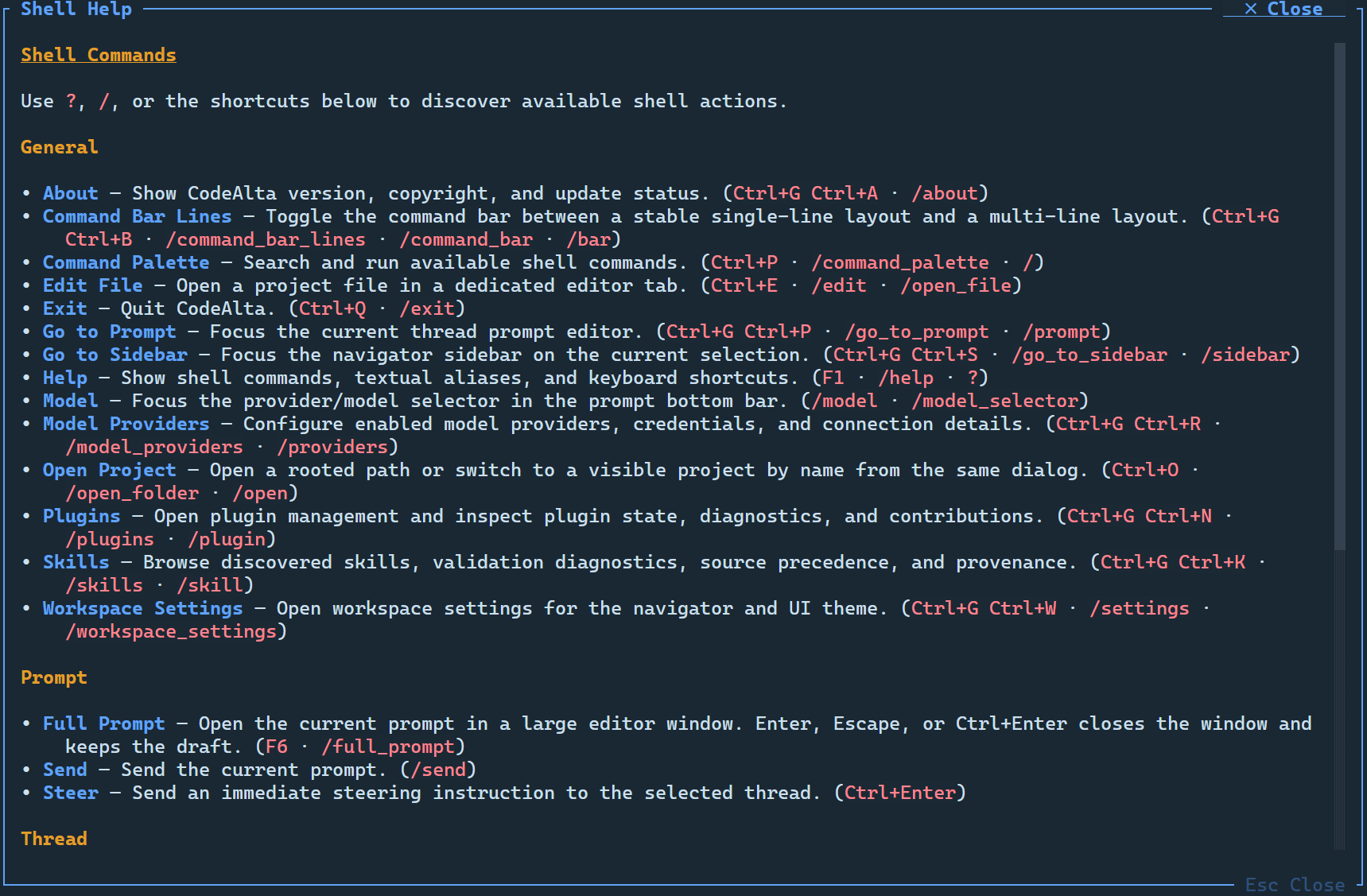The image size is (1367, 896).
Task: Click the Ctrl+Q shortcut text
Action: (x=332, y=308)
